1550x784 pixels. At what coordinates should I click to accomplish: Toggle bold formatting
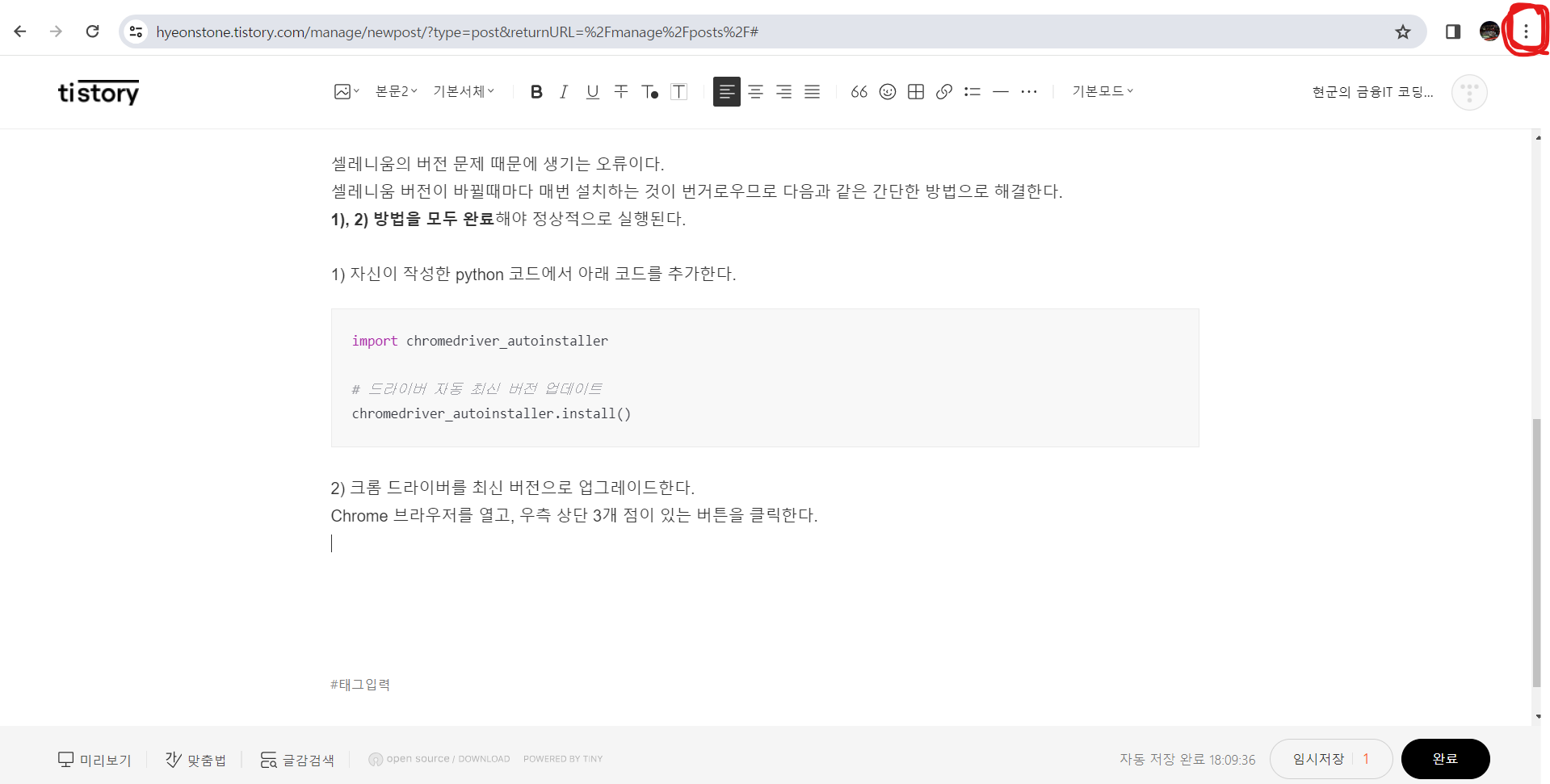(x=536, y=92)
